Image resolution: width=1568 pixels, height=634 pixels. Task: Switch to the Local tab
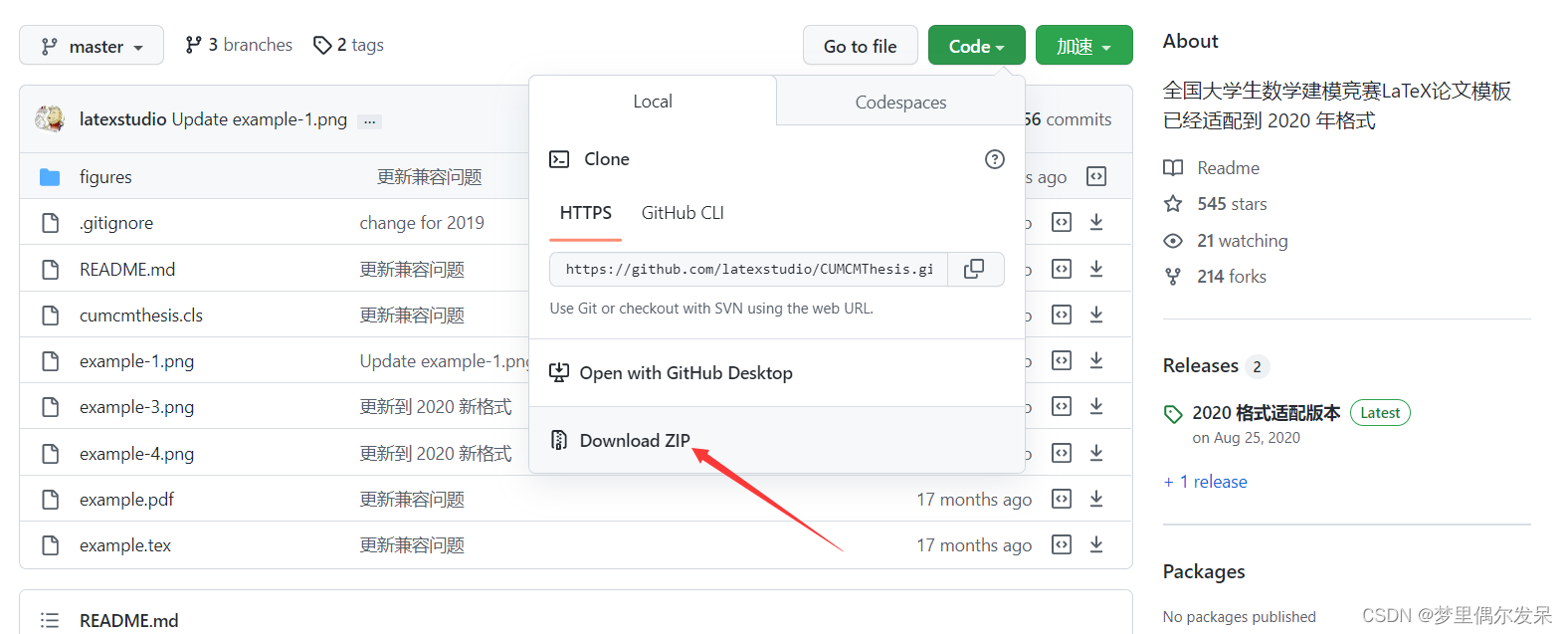coord(653,101)
